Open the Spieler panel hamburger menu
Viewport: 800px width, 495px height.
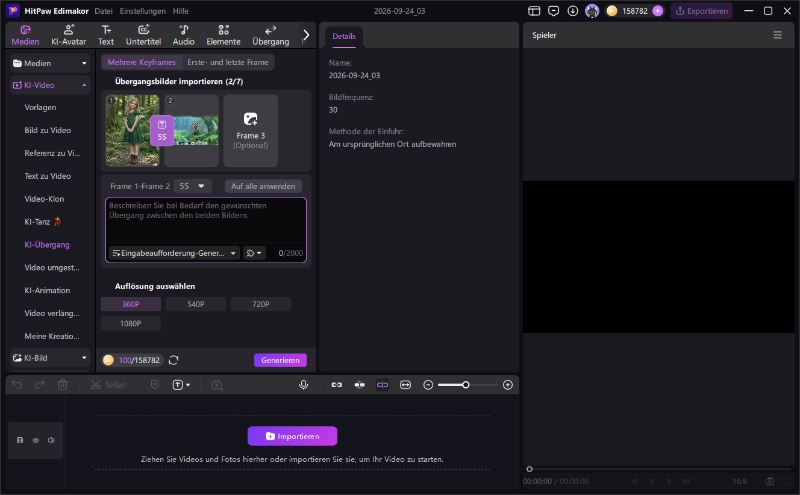click(x=777, y=35)
